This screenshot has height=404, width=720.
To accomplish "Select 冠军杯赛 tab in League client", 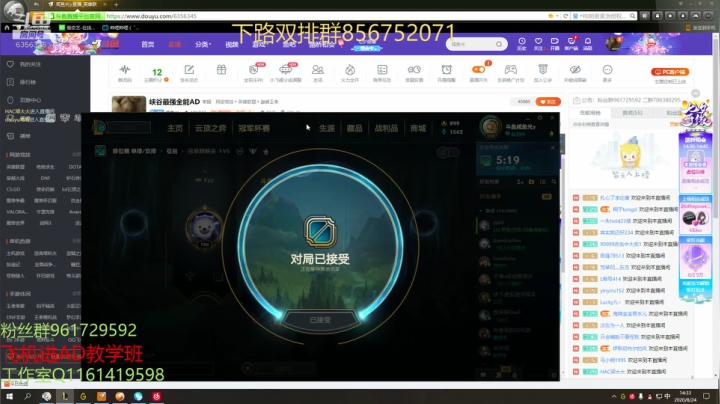I will 254,128.
